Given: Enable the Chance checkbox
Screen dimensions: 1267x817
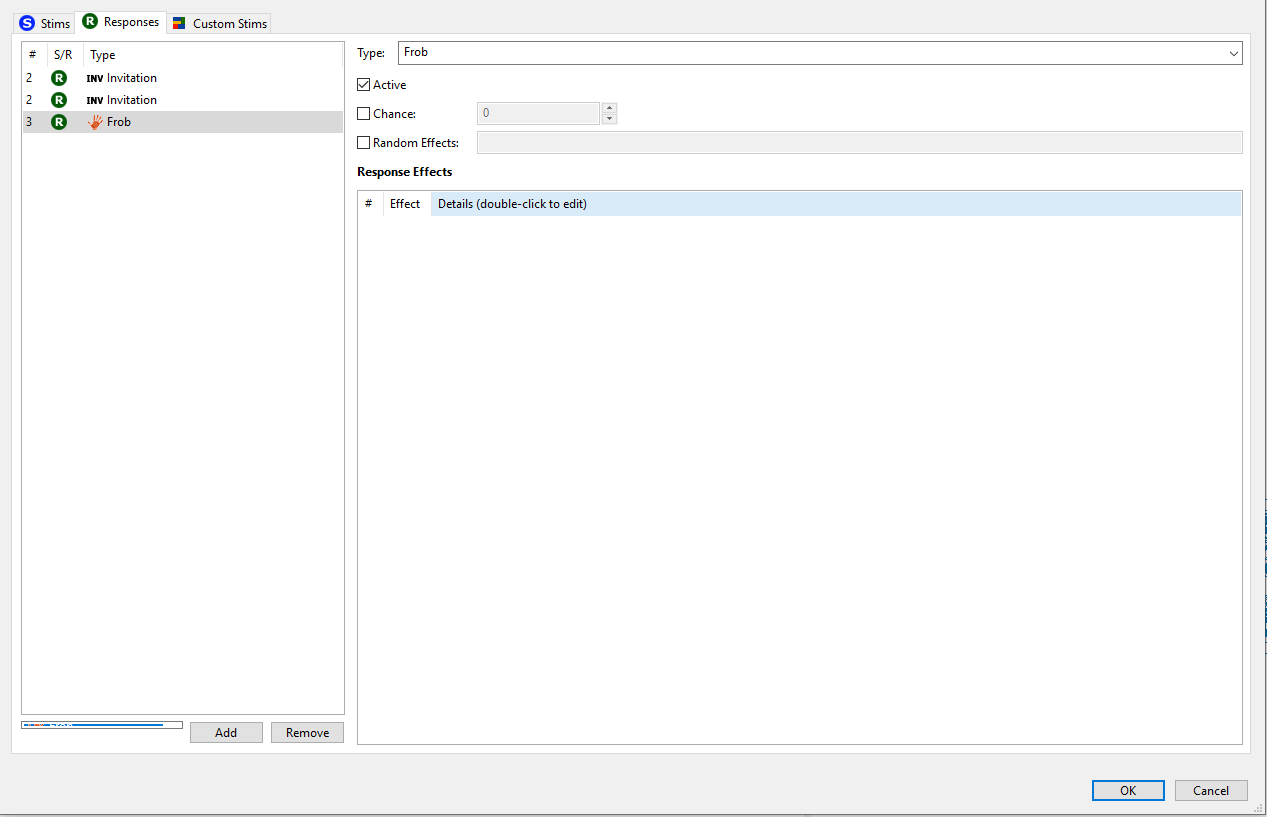Looking at the screenshot, I should point(364,114).
